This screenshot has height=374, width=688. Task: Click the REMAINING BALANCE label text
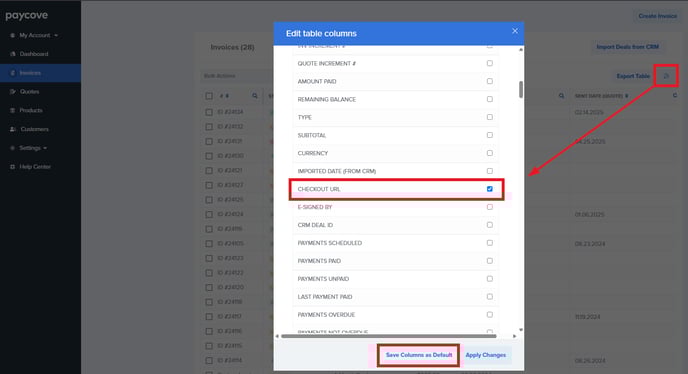pyautogui.click(x=327, y=100)
